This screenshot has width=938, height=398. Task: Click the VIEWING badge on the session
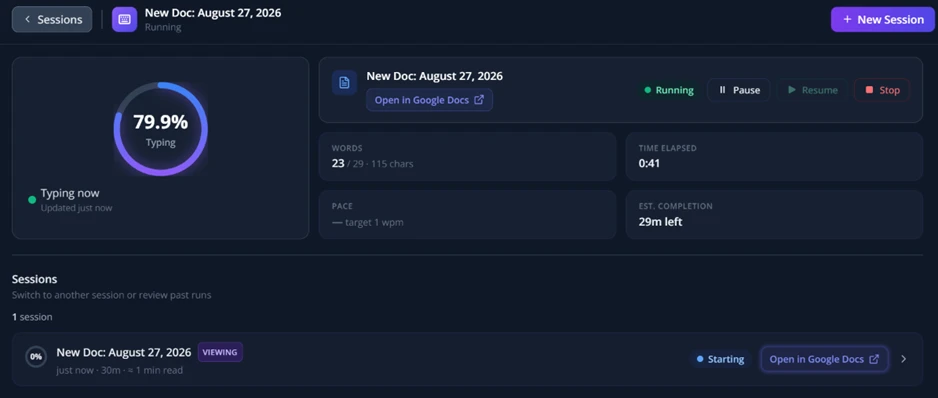(220, 352)
